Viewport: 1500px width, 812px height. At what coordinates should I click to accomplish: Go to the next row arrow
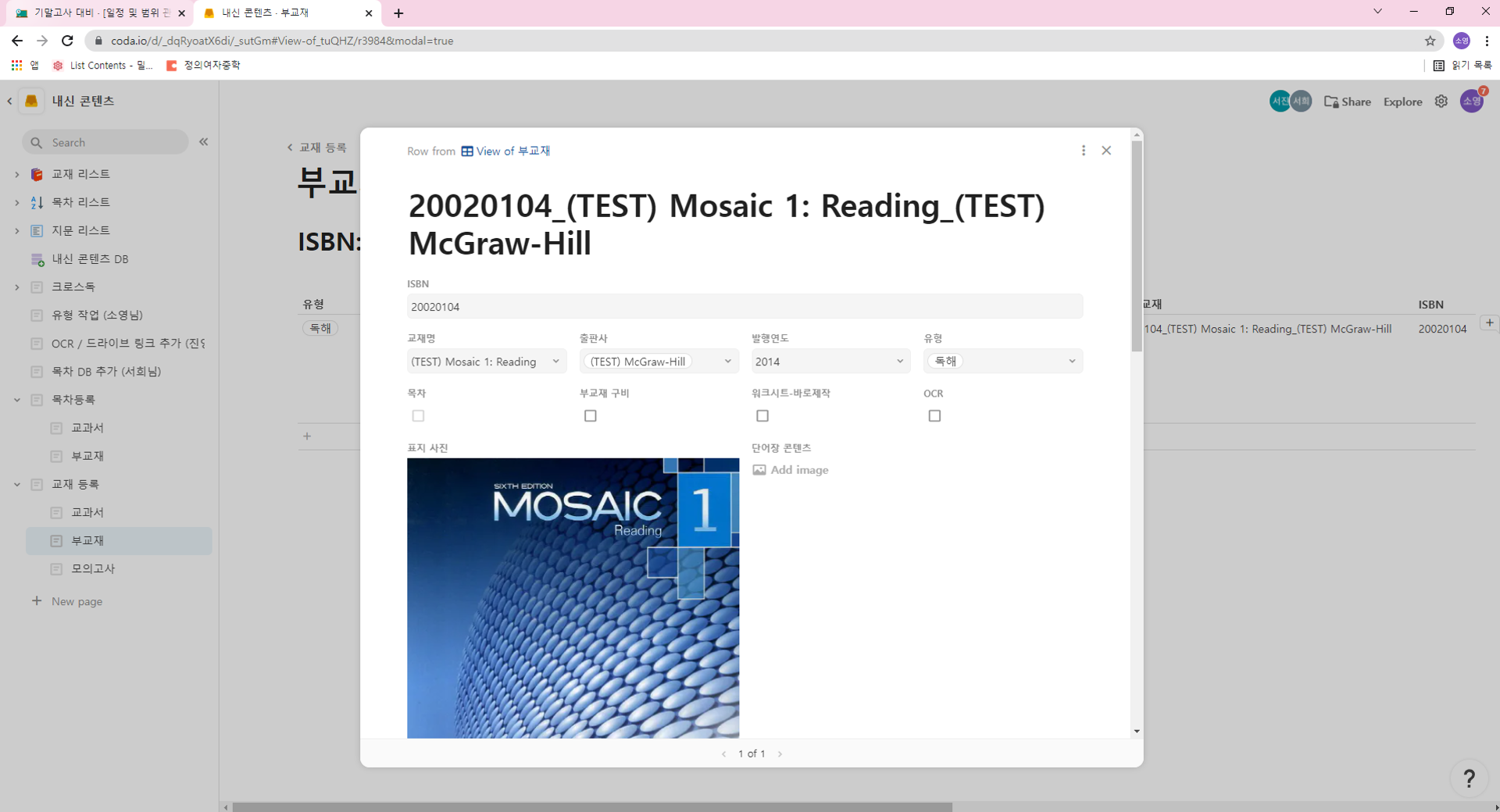coord(780,754)
